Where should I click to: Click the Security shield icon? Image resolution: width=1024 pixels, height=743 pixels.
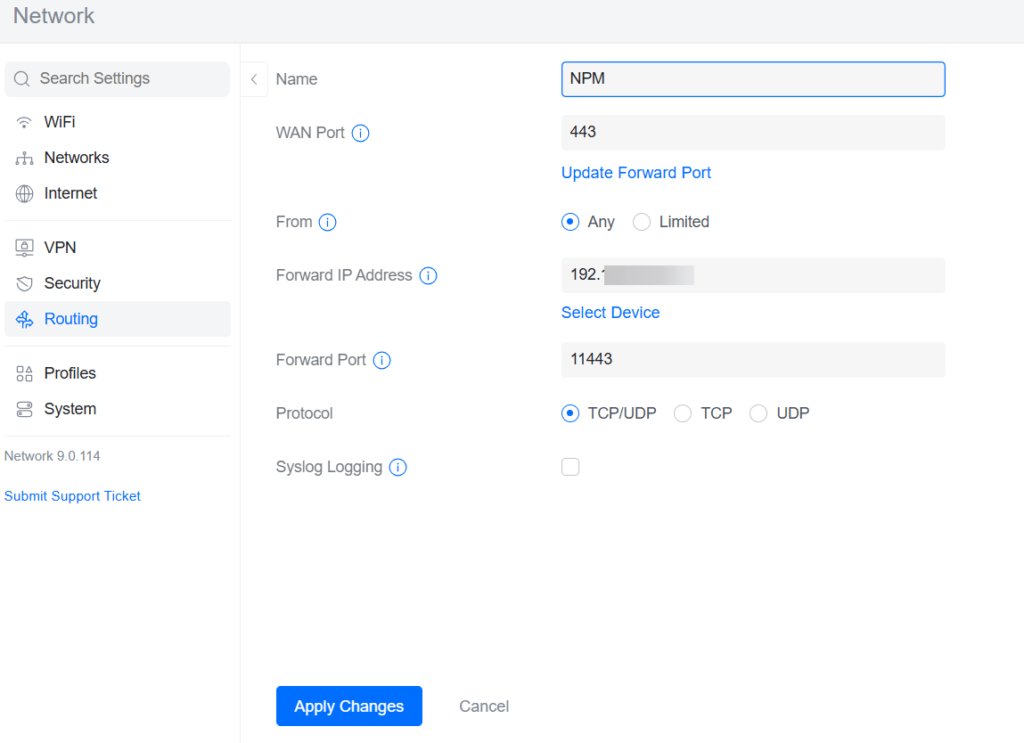25,284
